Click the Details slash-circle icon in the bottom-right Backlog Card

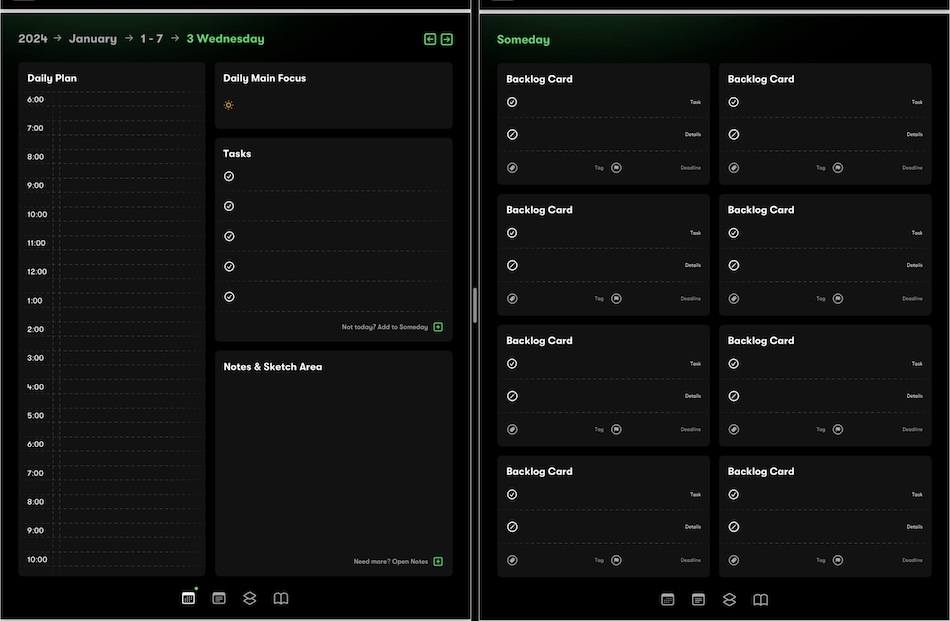[733, 527]
